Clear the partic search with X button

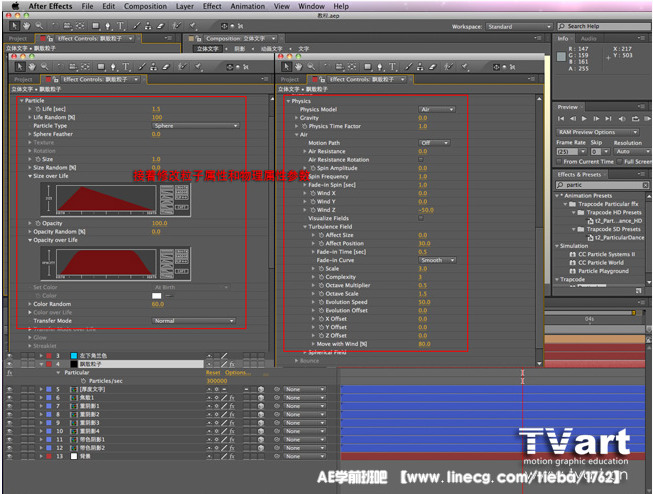pos(645,185)
